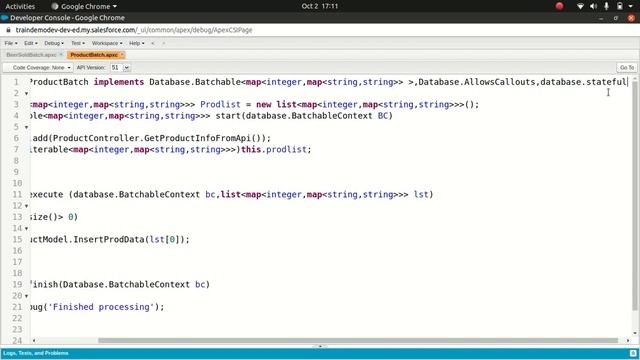The width and height of the screenshot is (640, 360).
Task: Click the vertical scrollbar down arrow
Action: (635, 333)
